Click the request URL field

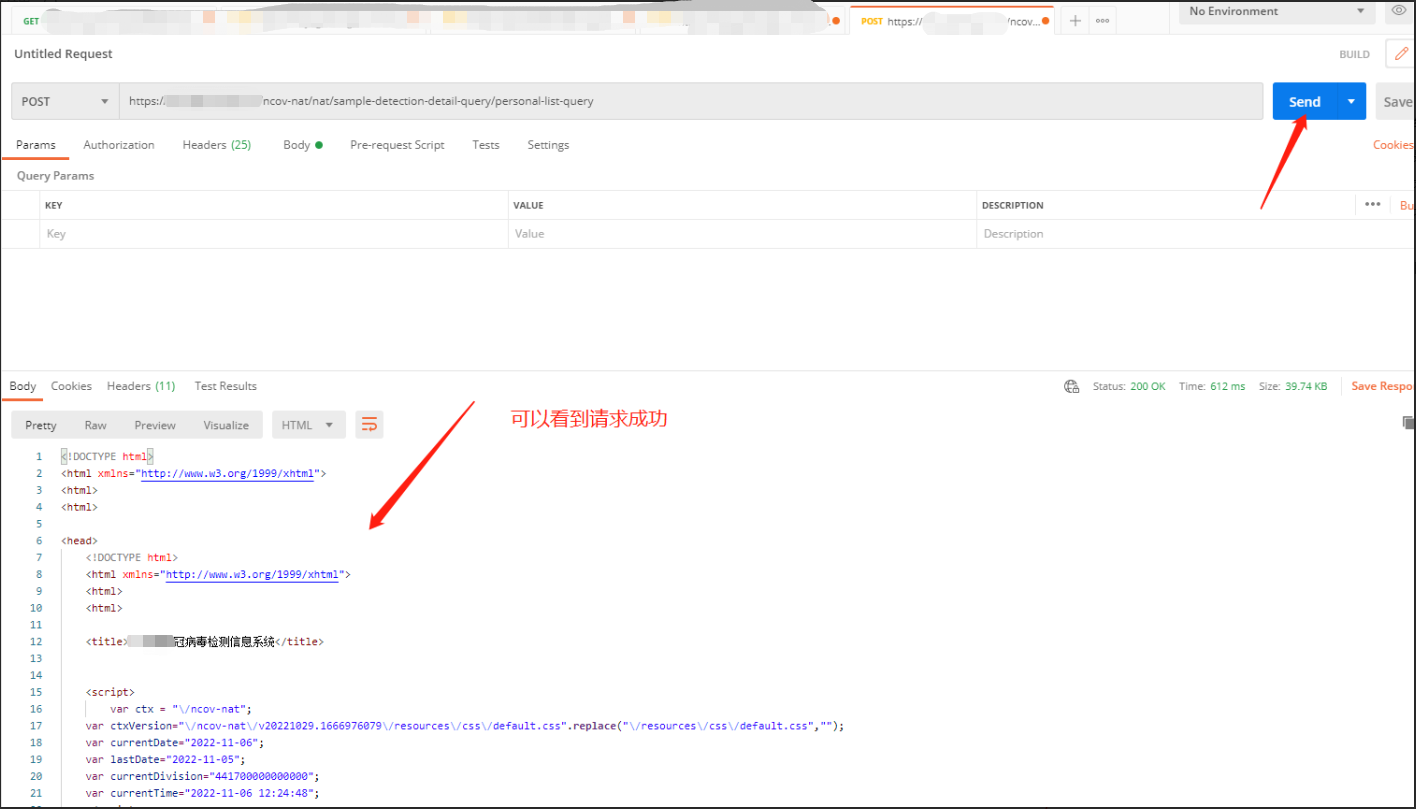pyautogui.click(x=690, y=101)
